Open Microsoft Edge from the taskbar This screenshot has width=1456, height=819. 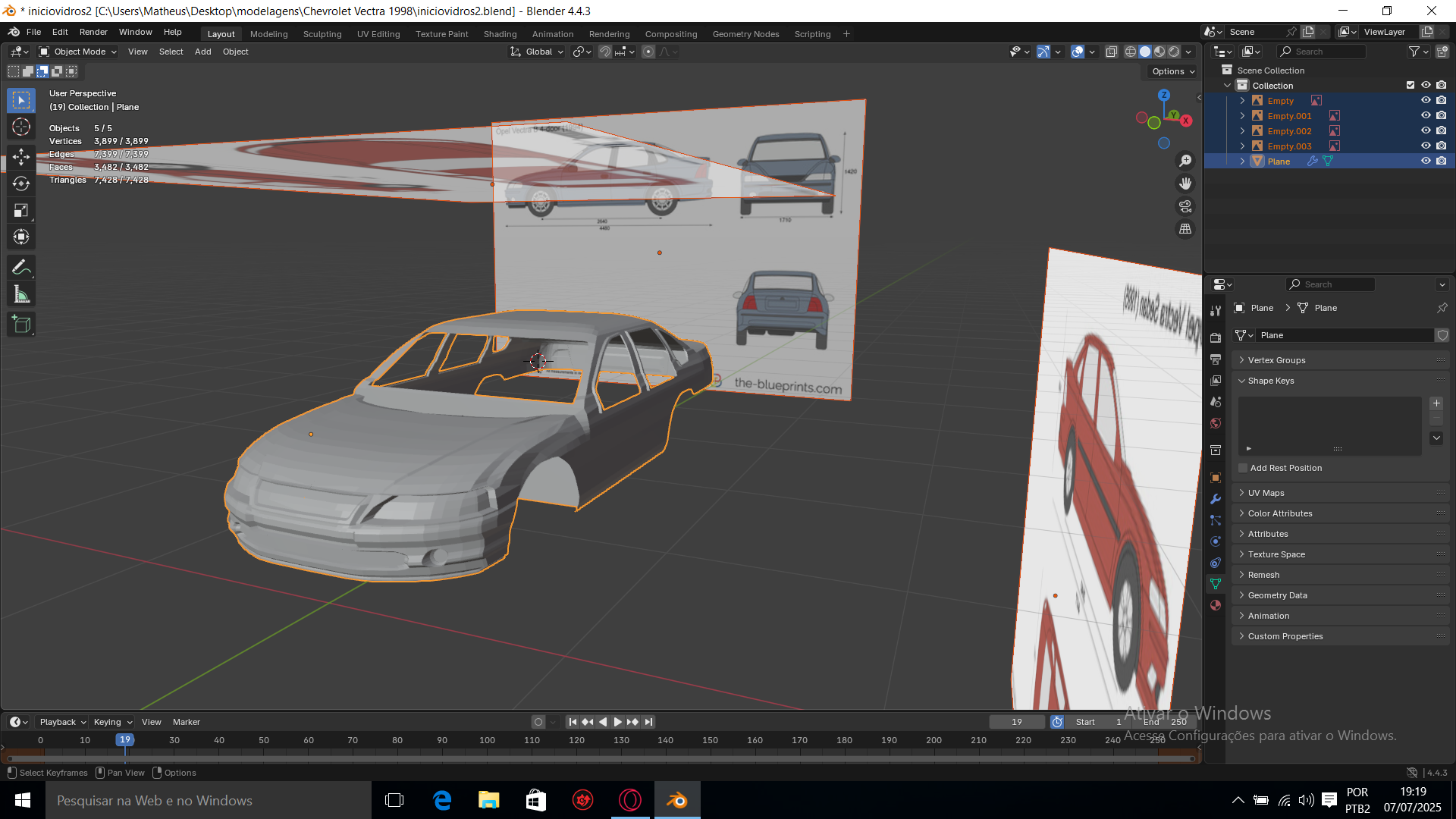(442, 800)
